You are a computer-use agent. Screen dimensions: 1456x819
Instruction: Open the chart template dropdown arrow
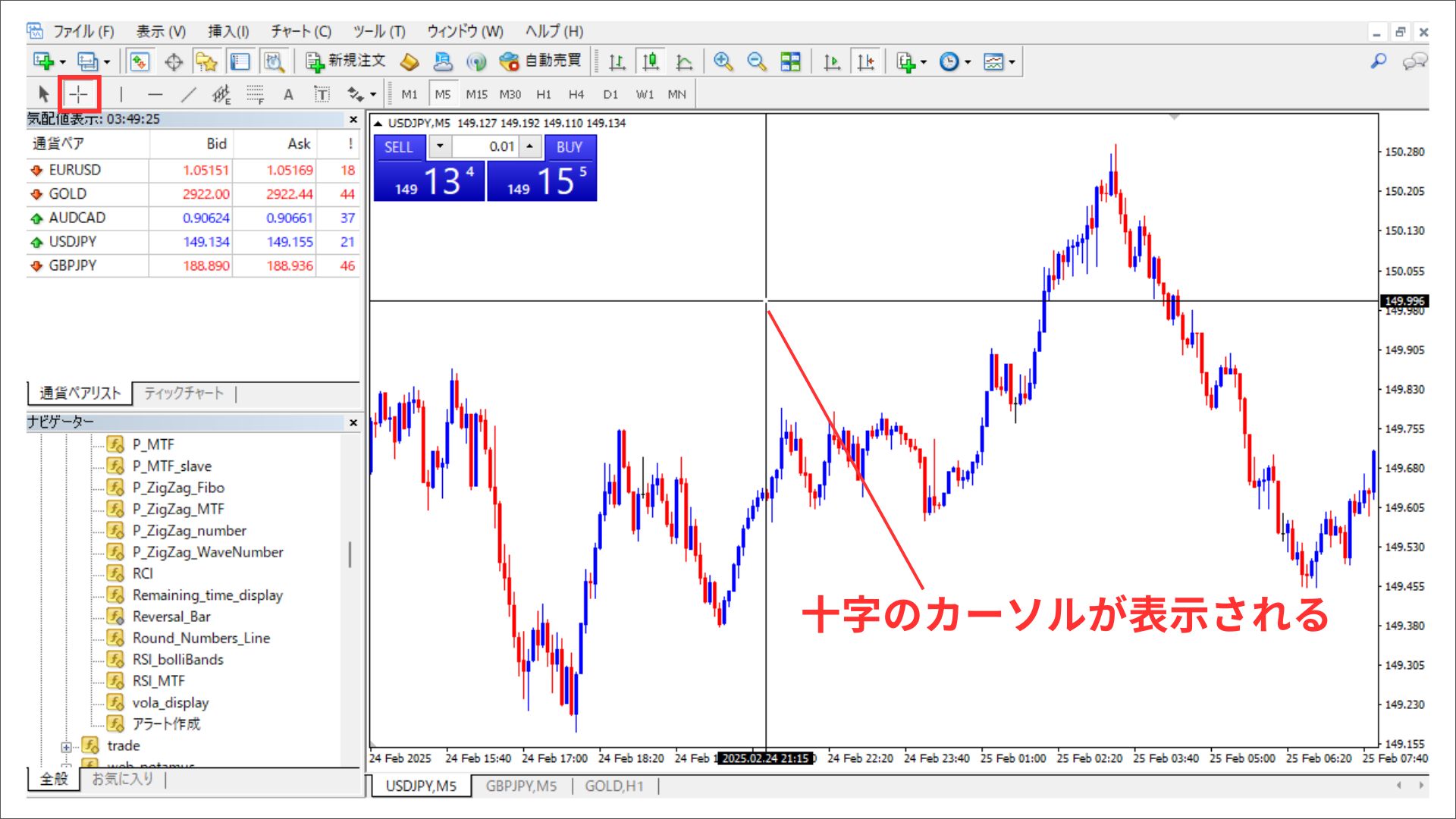point(1012,62)
